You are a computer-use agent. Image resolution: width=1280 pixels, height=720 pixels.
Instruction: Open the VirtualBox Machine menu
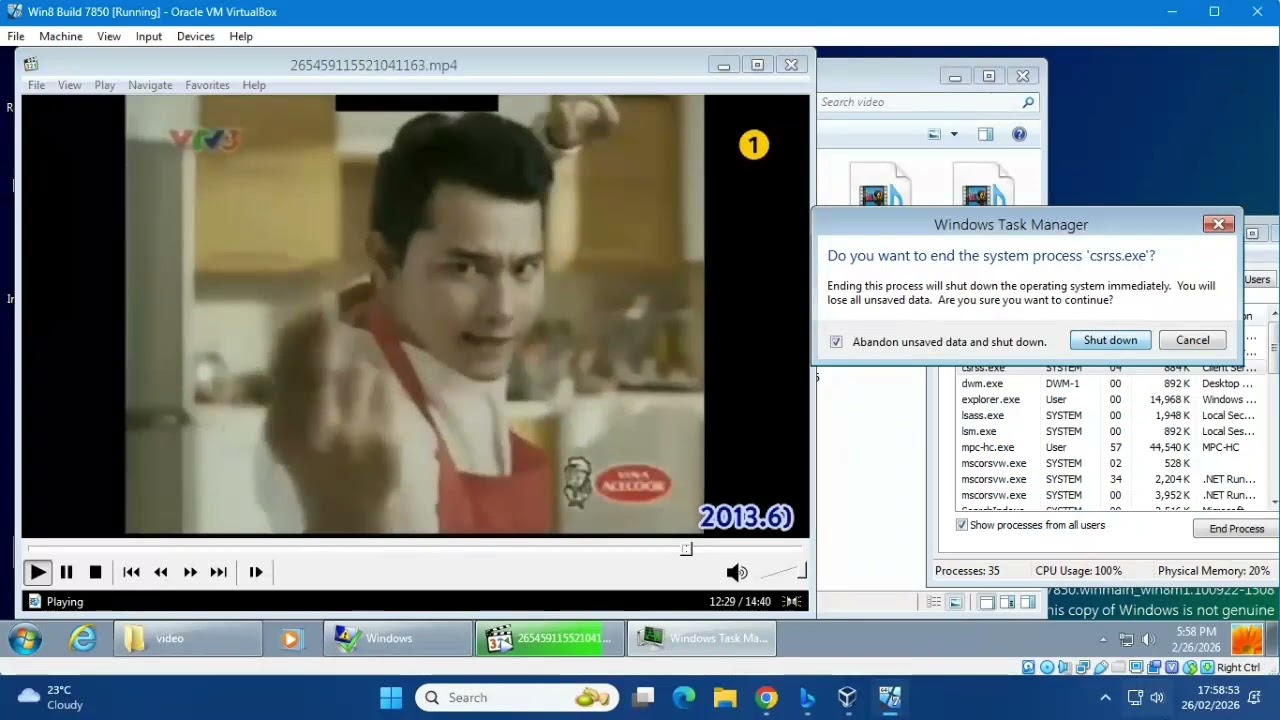coord(61,36)
